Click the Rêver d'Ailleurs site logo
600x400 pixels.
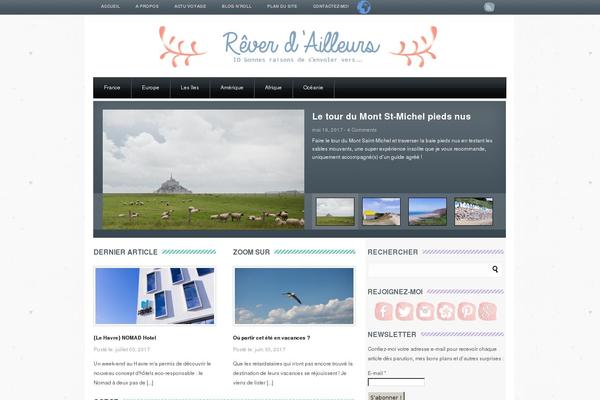[298, 46]
